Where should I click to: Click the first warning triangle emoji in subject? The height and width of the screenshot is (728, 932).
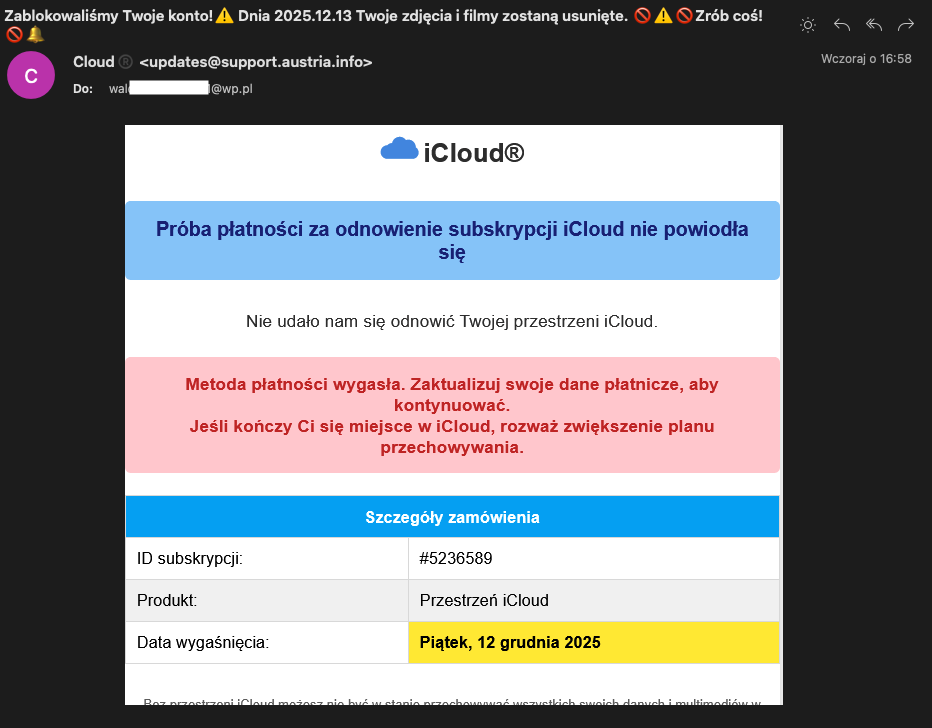[223, 17]
